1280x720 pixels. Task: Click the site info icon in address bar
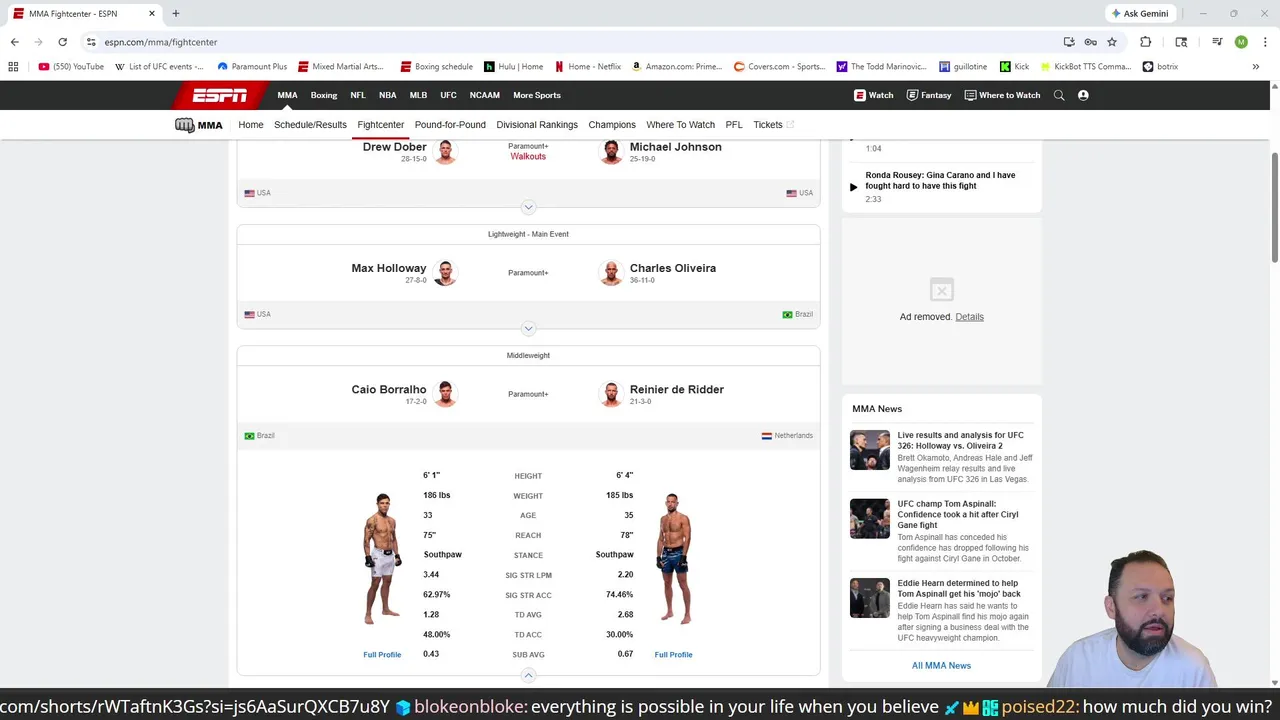[91, 42]
